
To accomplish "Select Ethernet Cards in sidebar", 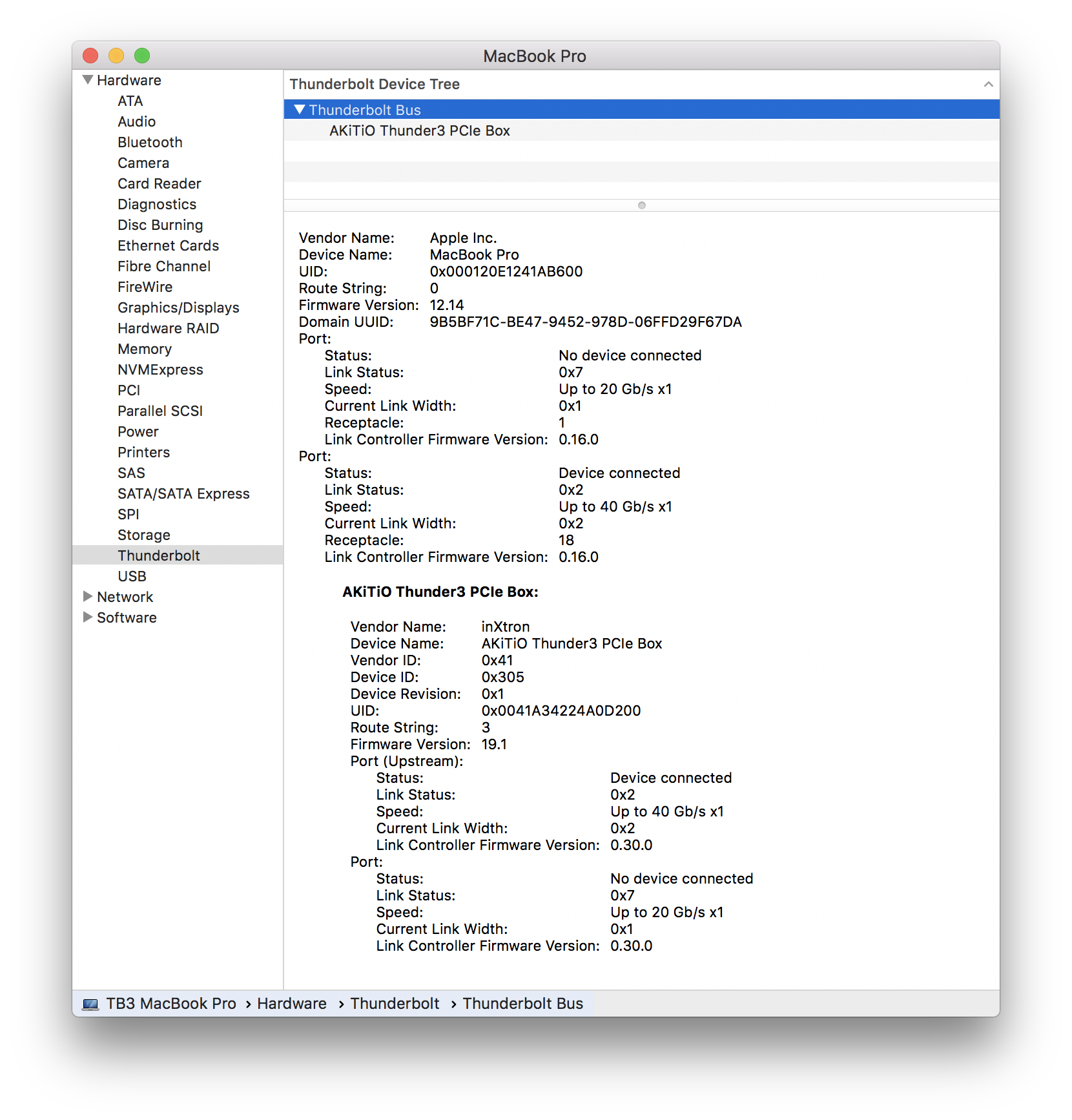I will (168, 245).
